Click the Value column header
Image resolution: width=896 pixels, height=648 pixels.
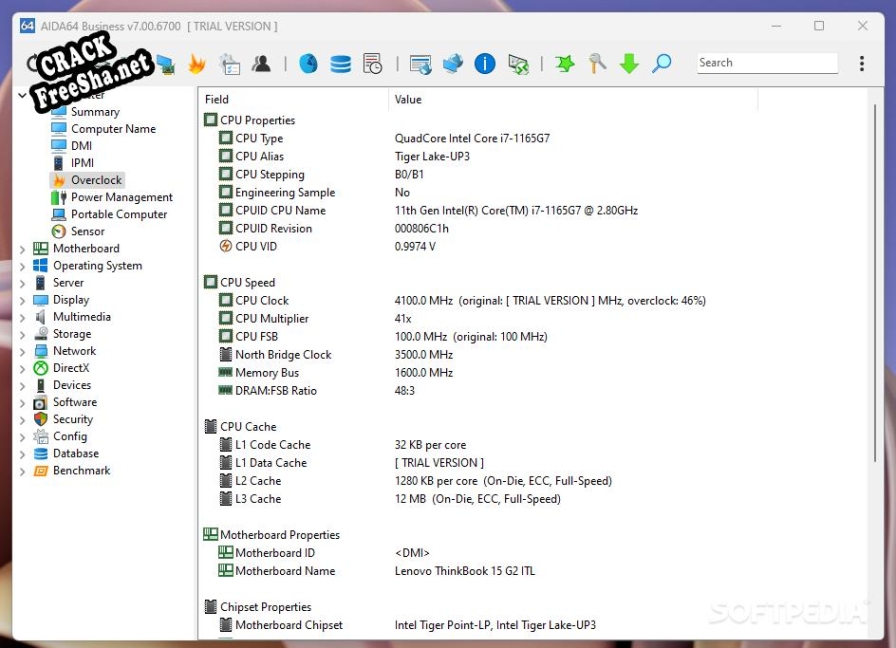(408, 99)
